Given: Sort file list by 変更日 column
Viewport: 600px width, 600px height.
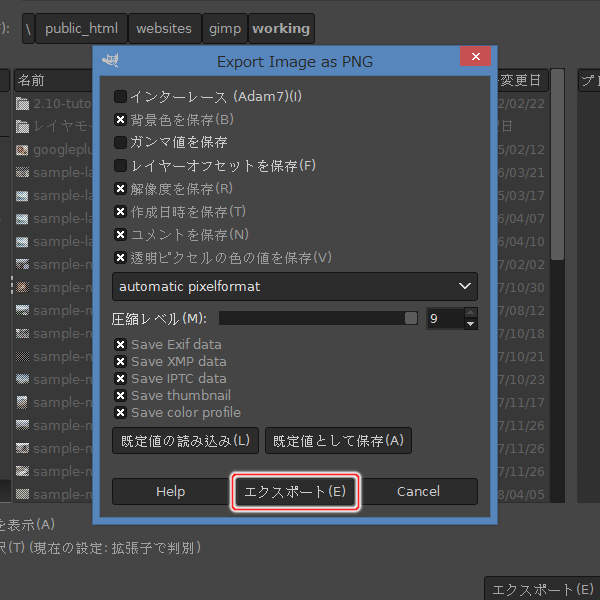Looking at the screenshot, I should click(x=523, y=80).
